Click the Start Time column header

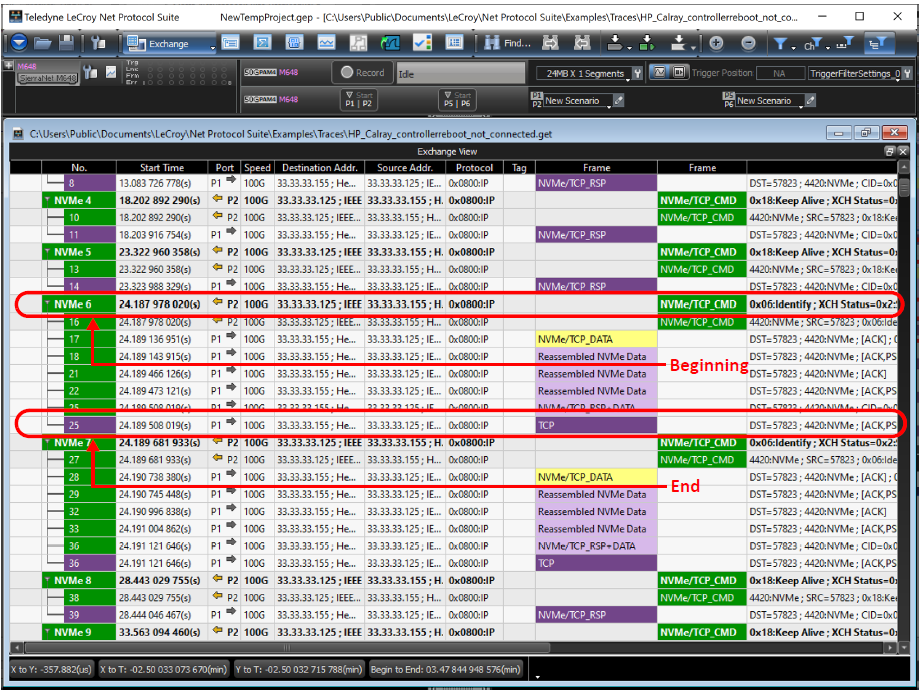pyautogui.click(x=161, y=167)
